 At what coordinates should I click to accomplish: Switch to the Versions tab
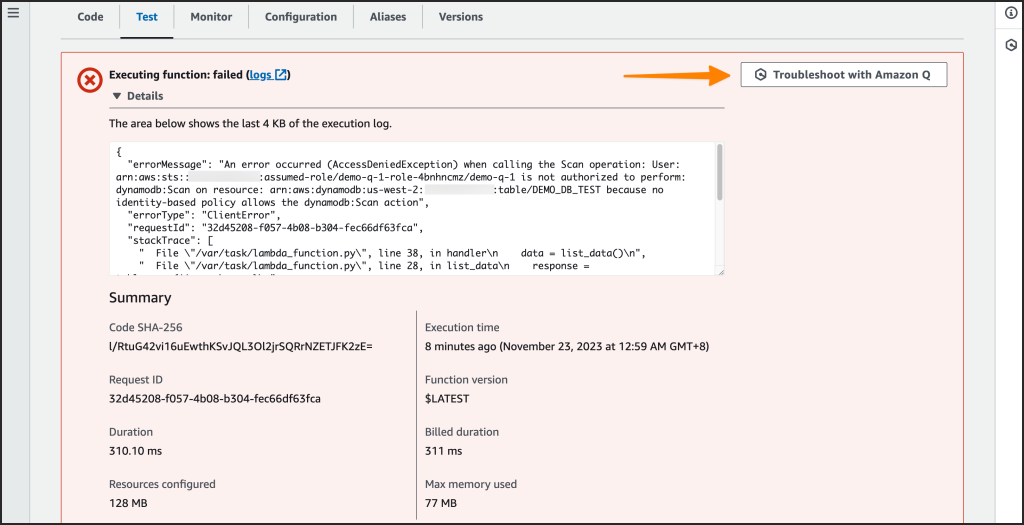tap(461, 17)
